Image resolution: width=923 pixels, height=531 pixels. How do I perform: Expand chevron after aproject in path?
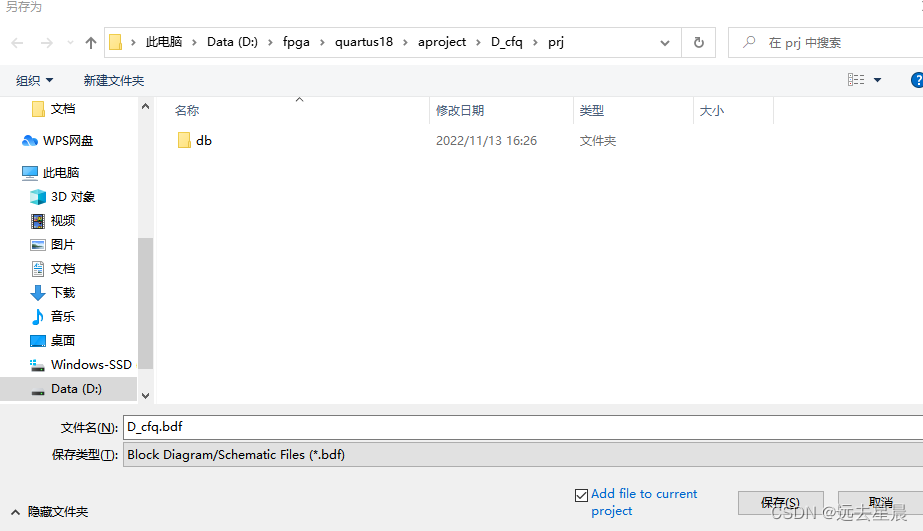pos(478,42)
